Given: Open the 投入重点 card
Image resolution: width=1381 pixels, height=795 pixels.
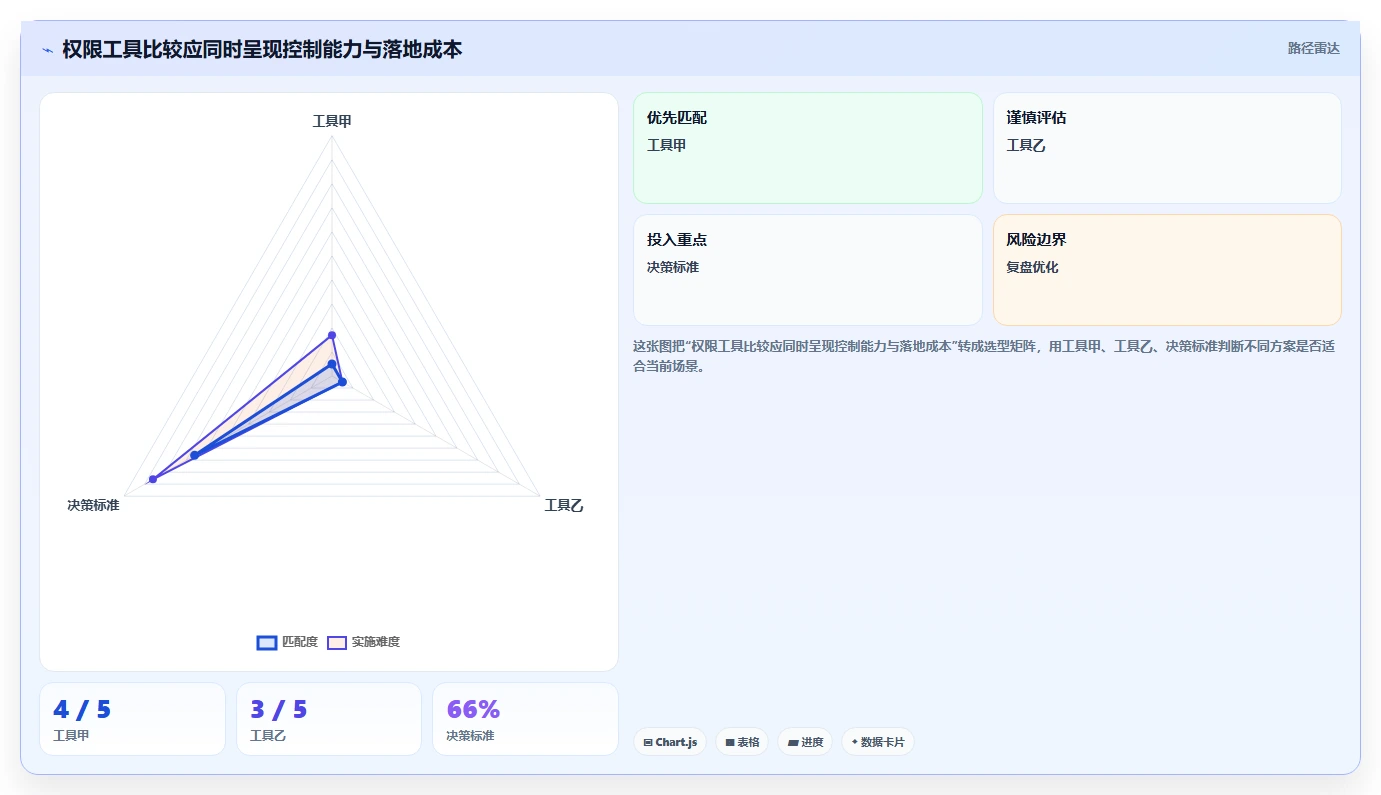Looking at the screenshot, I should pos(808,270).
